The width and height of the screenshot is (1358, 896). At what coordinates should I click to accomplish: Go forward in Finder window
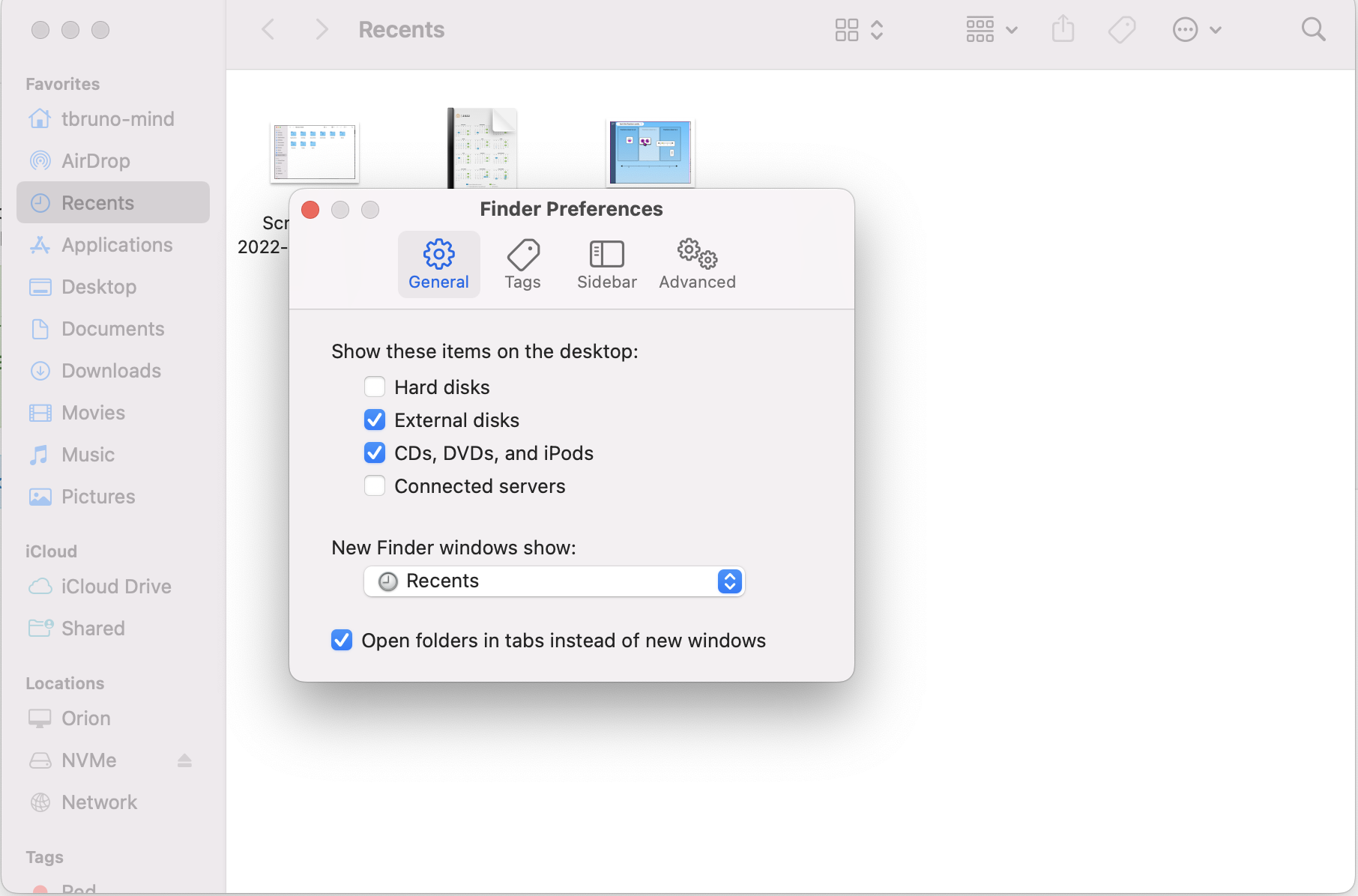(x=322, y=30)
